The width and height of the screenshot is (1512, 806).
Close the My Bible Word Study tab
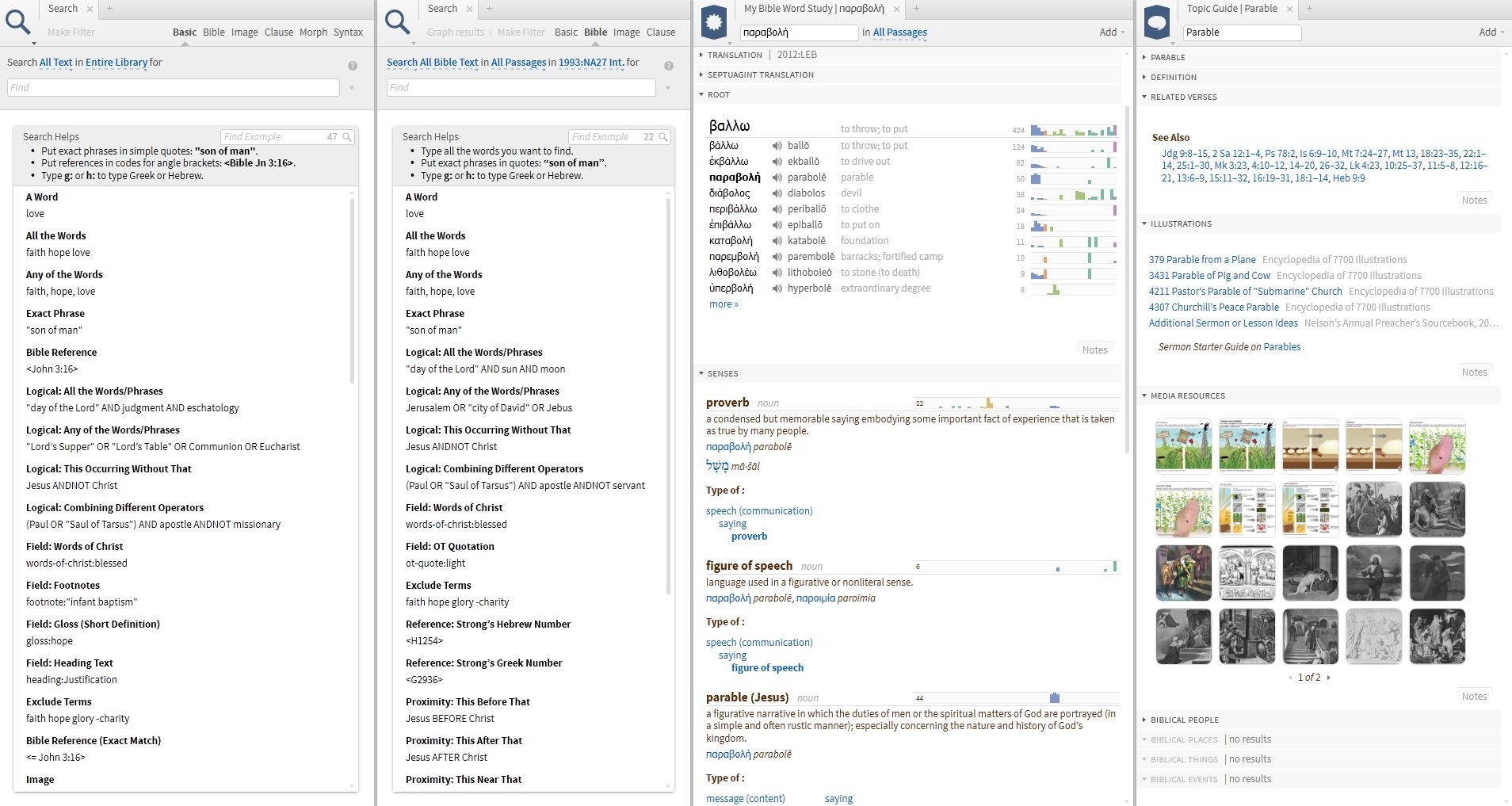(x=896, y=9)
